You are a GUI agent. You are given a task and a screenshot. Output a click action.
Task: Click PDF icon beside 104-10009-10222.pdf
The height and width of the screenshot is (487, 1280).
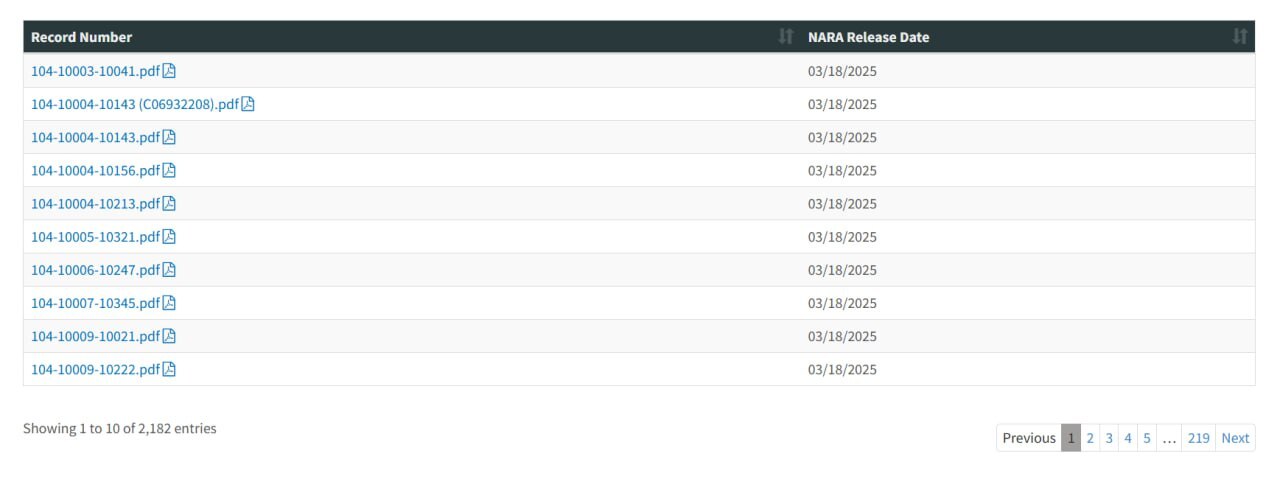(169, 369)
